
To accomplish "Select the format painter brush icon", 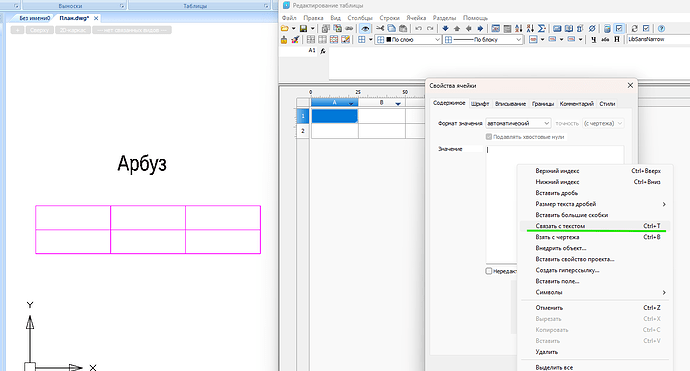I will click(x=295, y=40).
